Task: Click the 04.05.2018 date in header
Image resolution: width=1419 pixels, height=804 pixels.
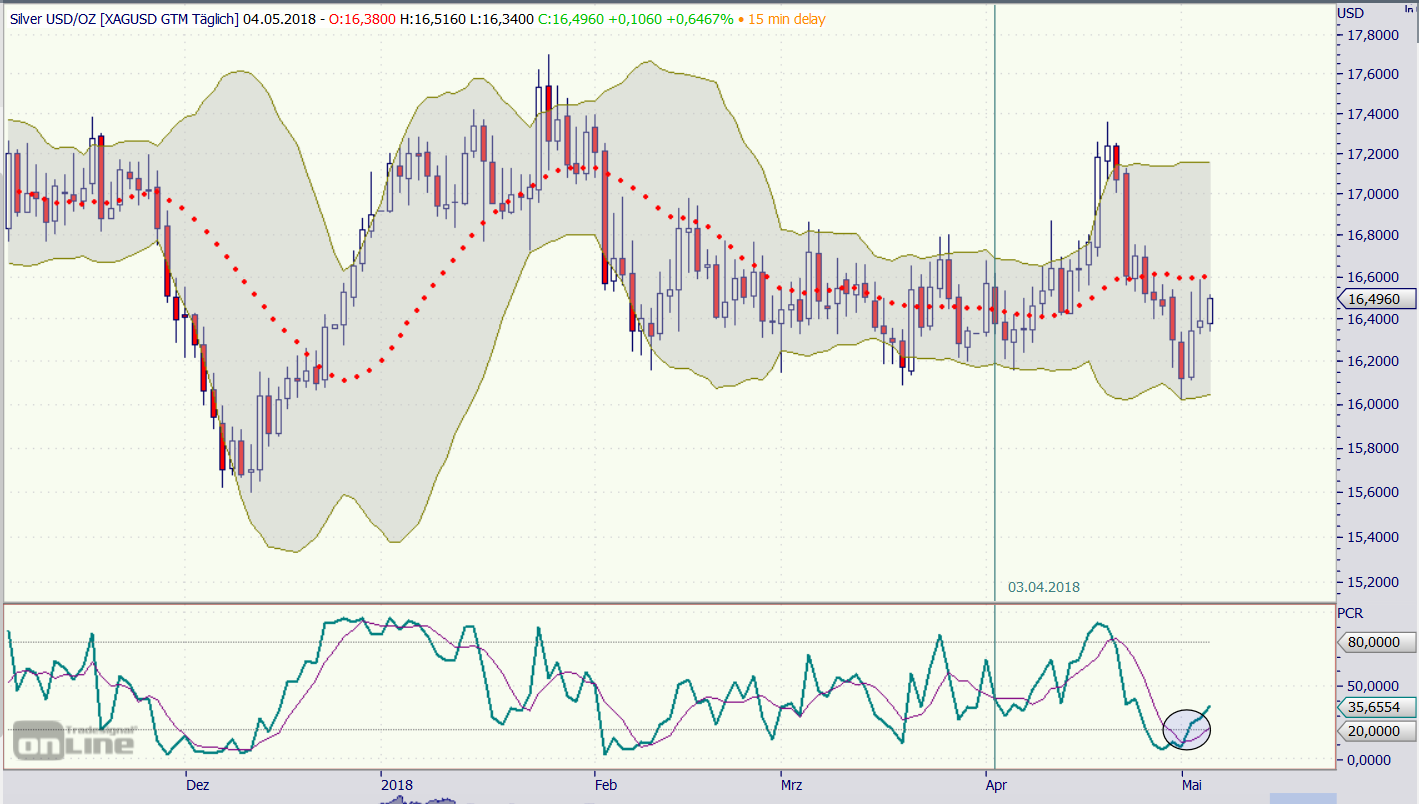Action: pos(279,19)
